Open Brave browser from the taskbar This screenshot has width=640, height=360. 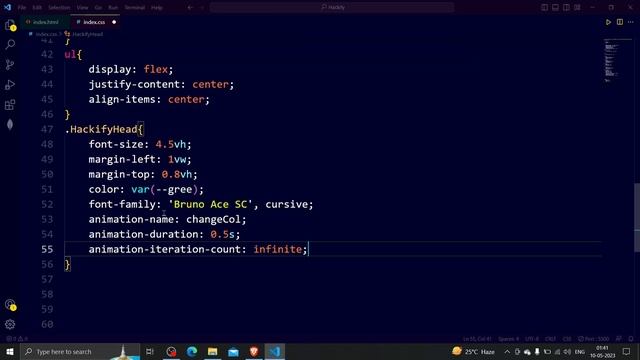click(x=254, y=351)
